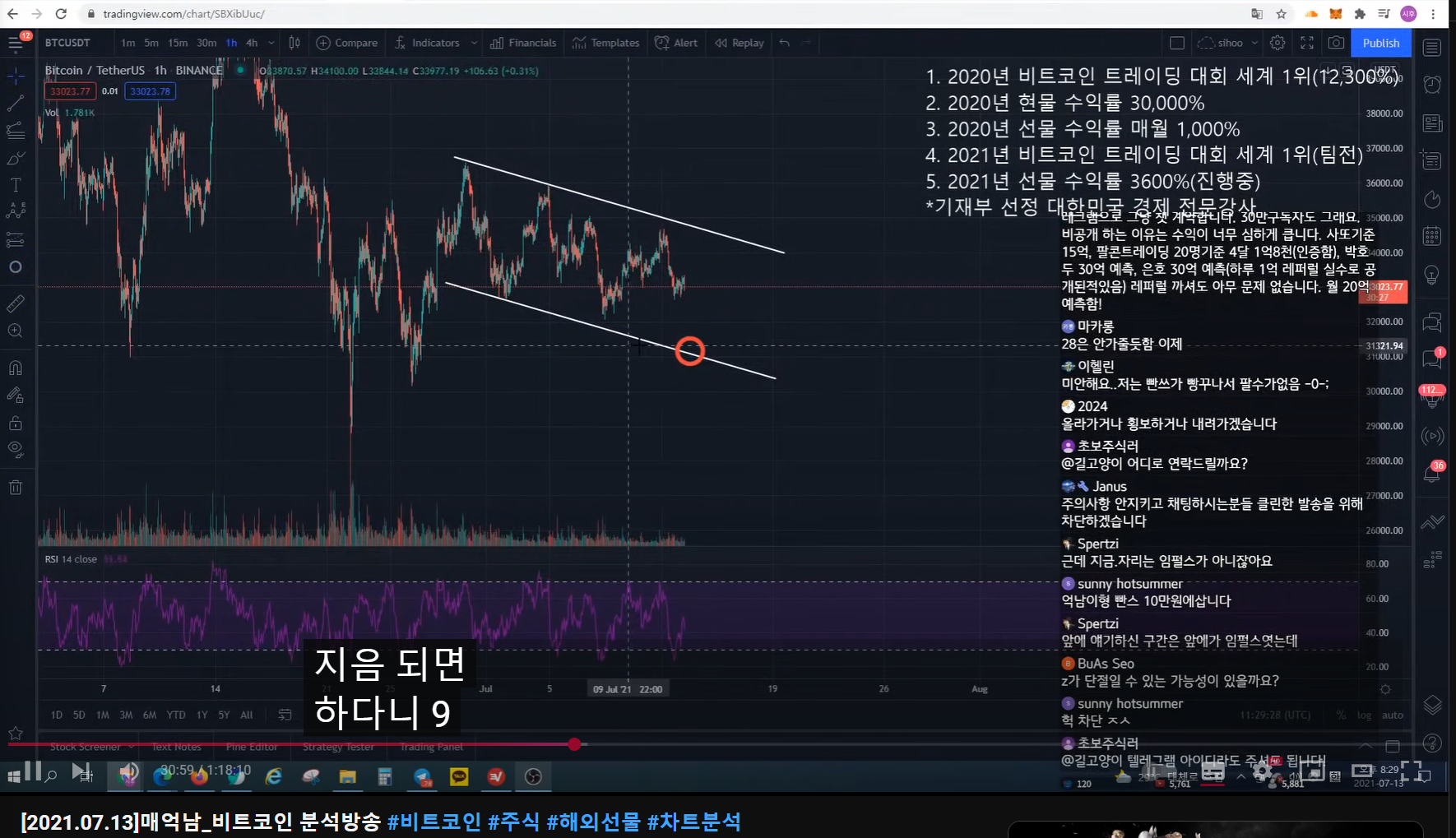Viewport: 1456px width, 838px height.
Task: Switch to the Pine Editor tab
Action: tap(252, 747)
